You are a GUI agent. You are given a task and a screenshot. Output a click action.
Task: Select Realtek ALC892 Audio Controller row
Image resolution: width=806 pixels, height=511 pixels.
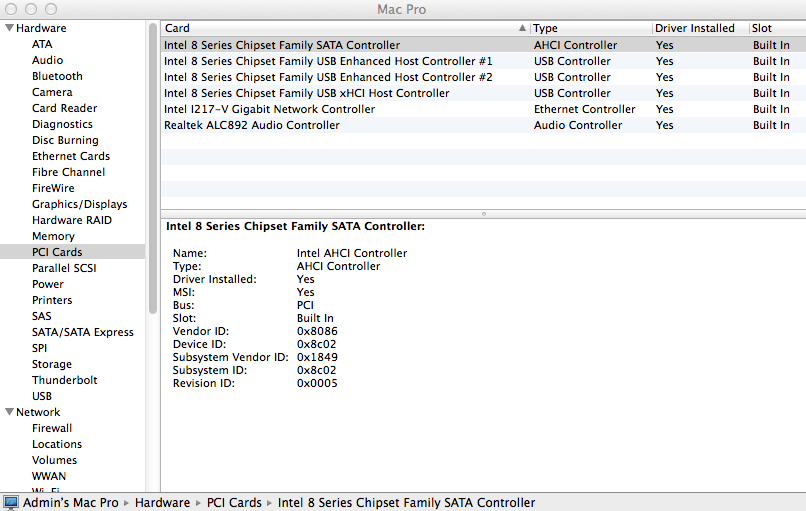click(x=483, y=124)
